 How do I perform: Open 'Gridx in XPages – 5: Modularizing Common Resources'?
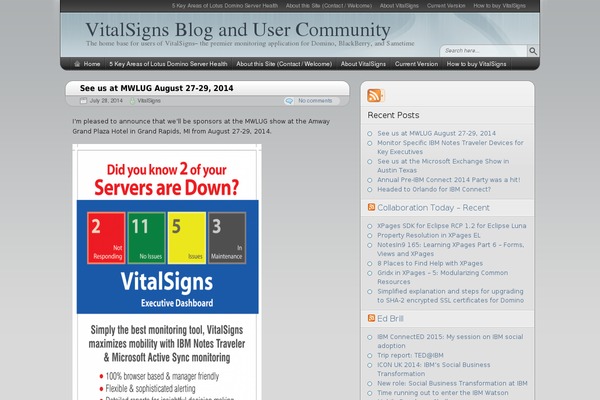tap(442, 277)
